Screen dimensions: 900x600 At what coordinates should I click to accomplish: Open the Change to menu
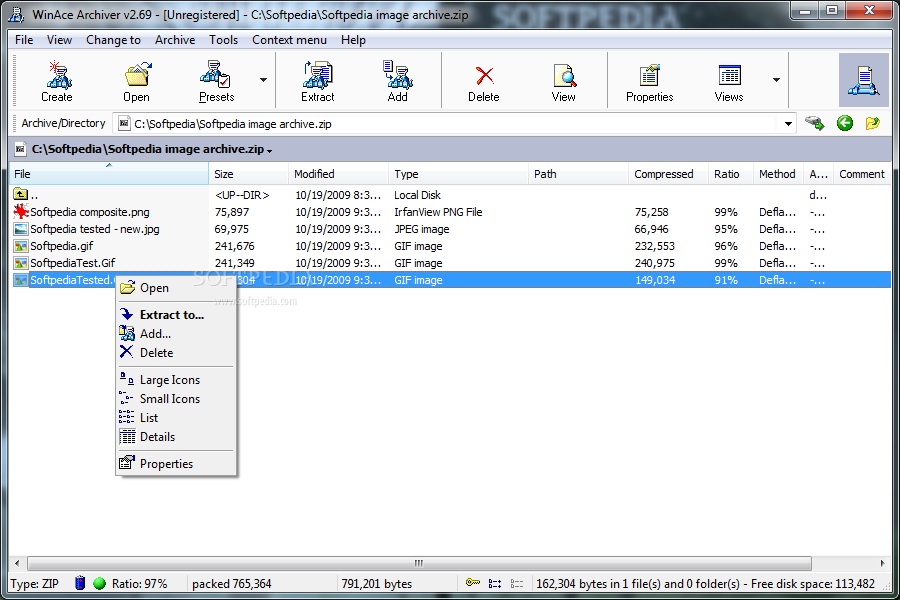[x=113, y=40]
